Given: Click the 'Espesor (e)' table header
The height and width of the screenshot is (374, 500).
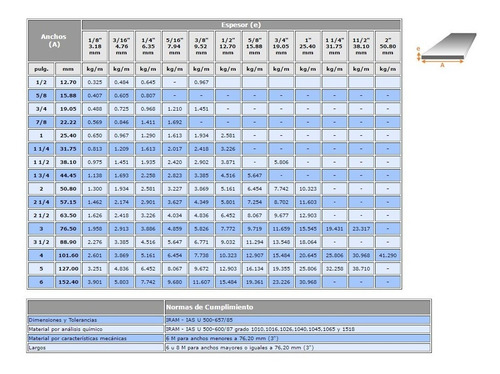Looking at the screenshot, I should pos(241,25).
